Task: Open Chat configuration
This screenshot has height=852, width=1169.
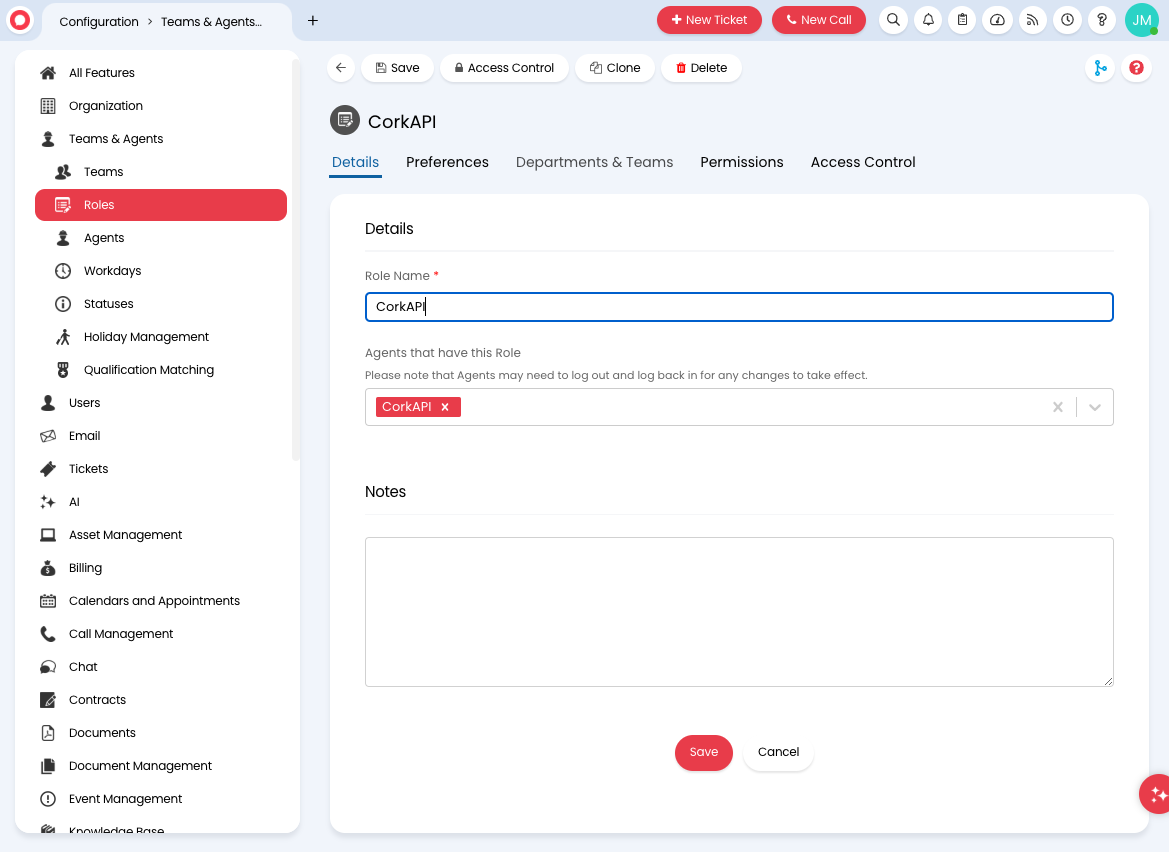Action: click(x=161, y=667)
